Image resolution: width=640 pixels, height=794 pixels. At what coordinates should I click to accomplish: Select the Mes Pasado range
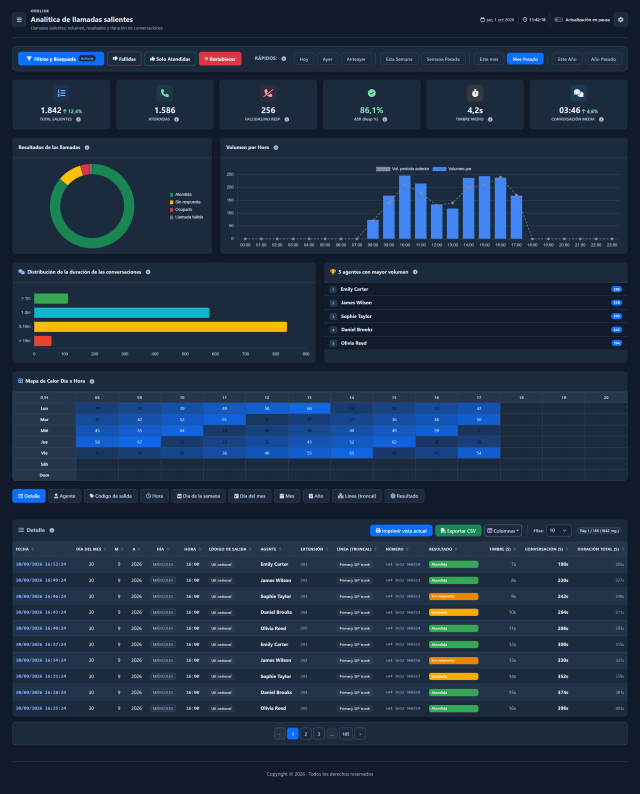pos(525,59)
